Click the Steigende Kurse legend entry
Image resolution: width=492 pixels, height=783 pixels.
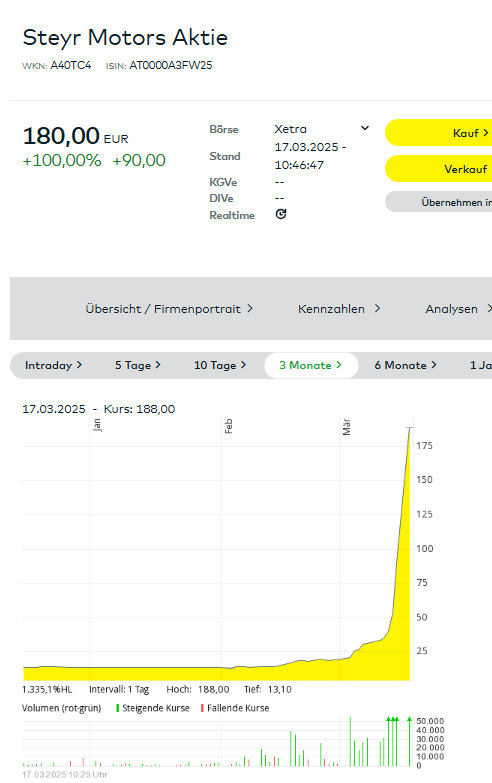(153, 708)
